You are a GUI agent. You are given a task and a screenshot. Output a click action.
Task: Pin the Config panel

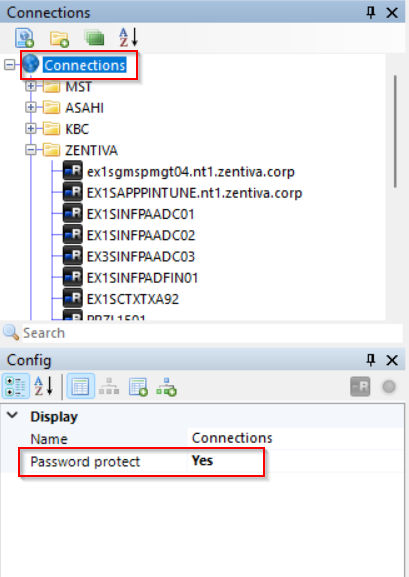371,360
